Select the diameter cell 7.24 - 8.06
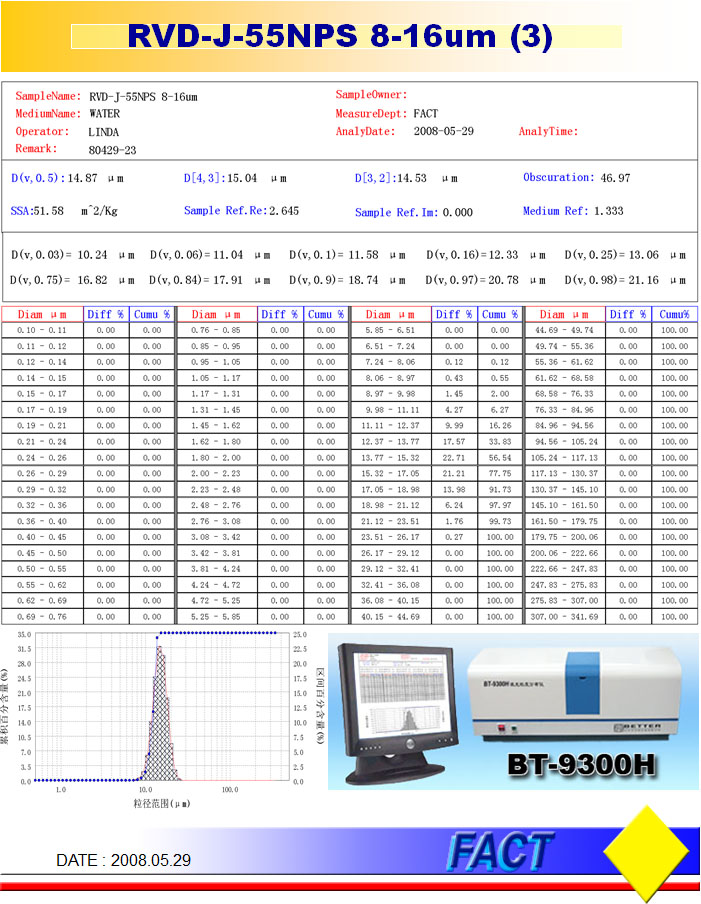The width and height of the screenshot is (701, 904). click(390, 362)
